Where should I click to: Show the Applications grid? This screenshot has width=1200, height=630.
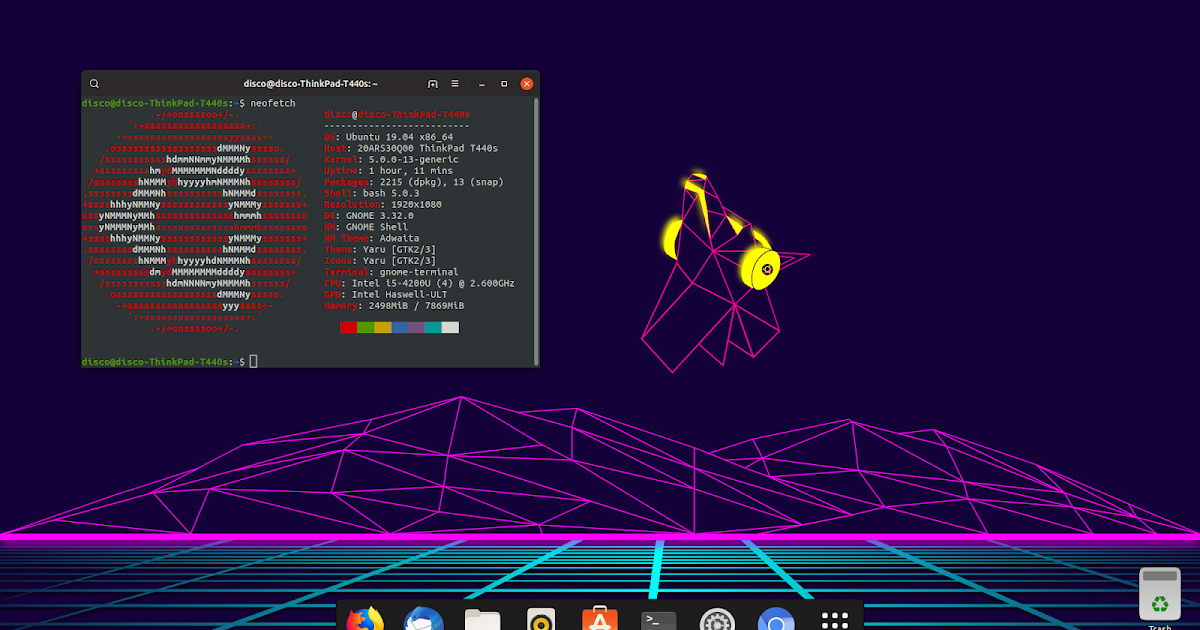point(835,620)
